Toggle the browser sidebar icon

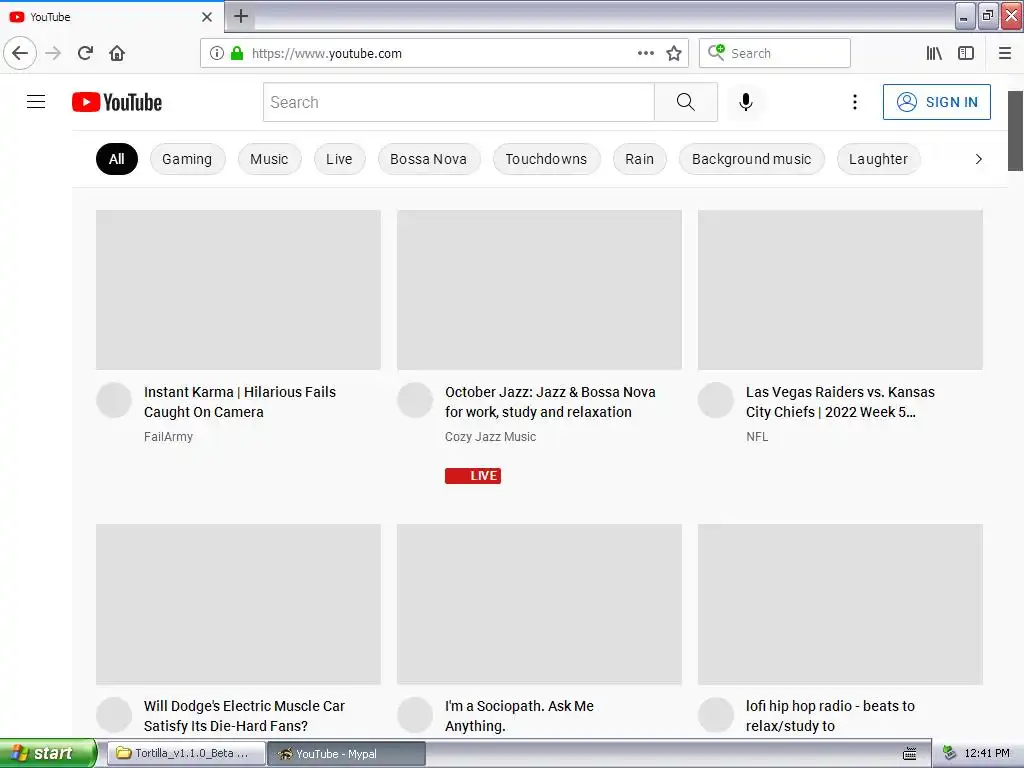coord(966,54)
